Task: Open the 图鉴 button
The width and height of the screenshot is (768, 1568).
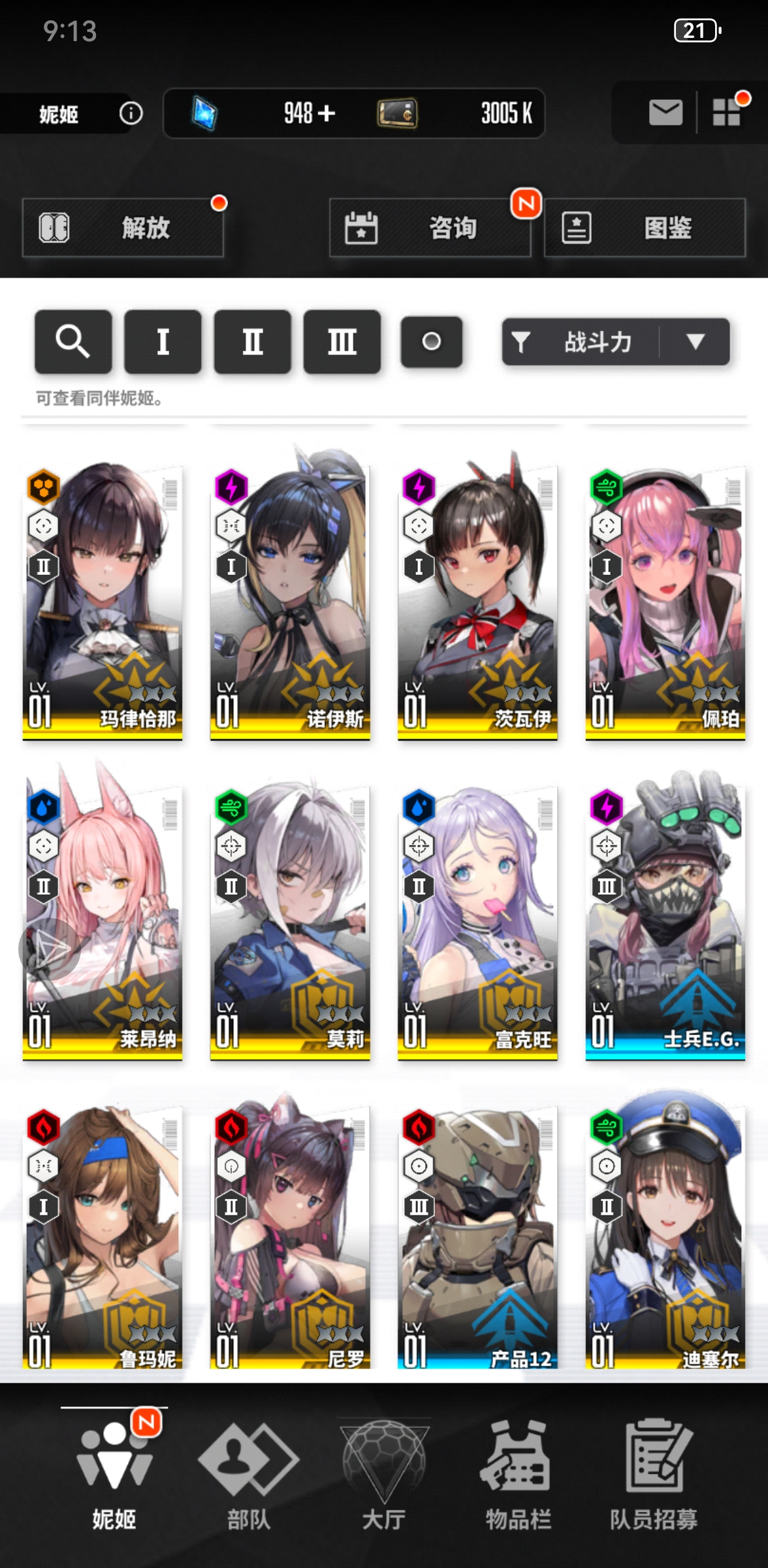Action: coord(645,227)
